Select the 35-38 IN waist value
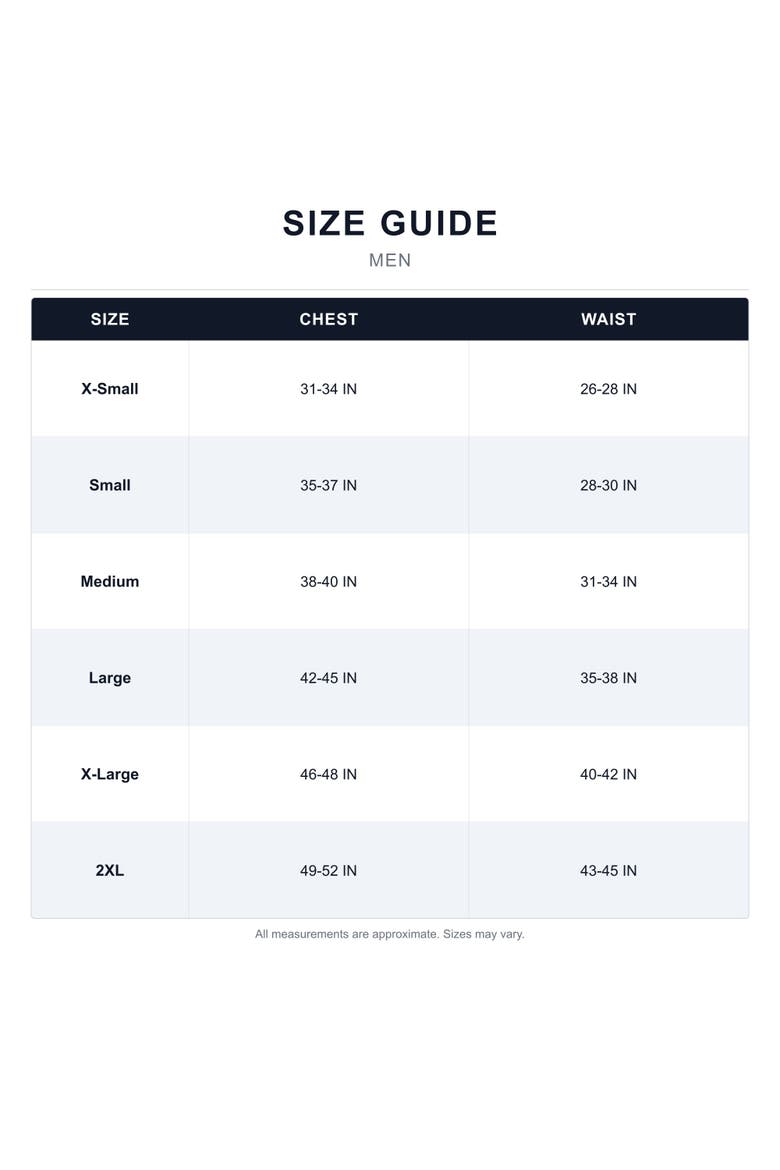780x1170 pixels. (x=608, y=678)
